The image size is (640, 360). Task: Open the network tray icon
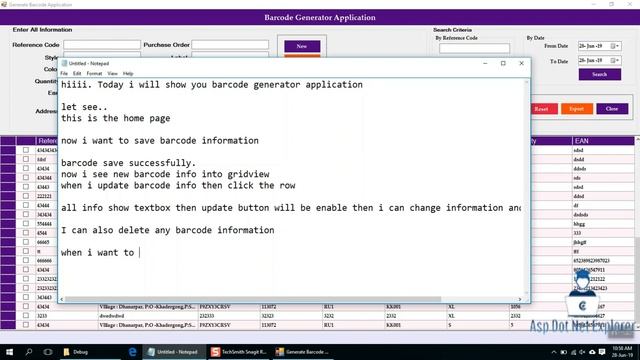coord(573,352)
